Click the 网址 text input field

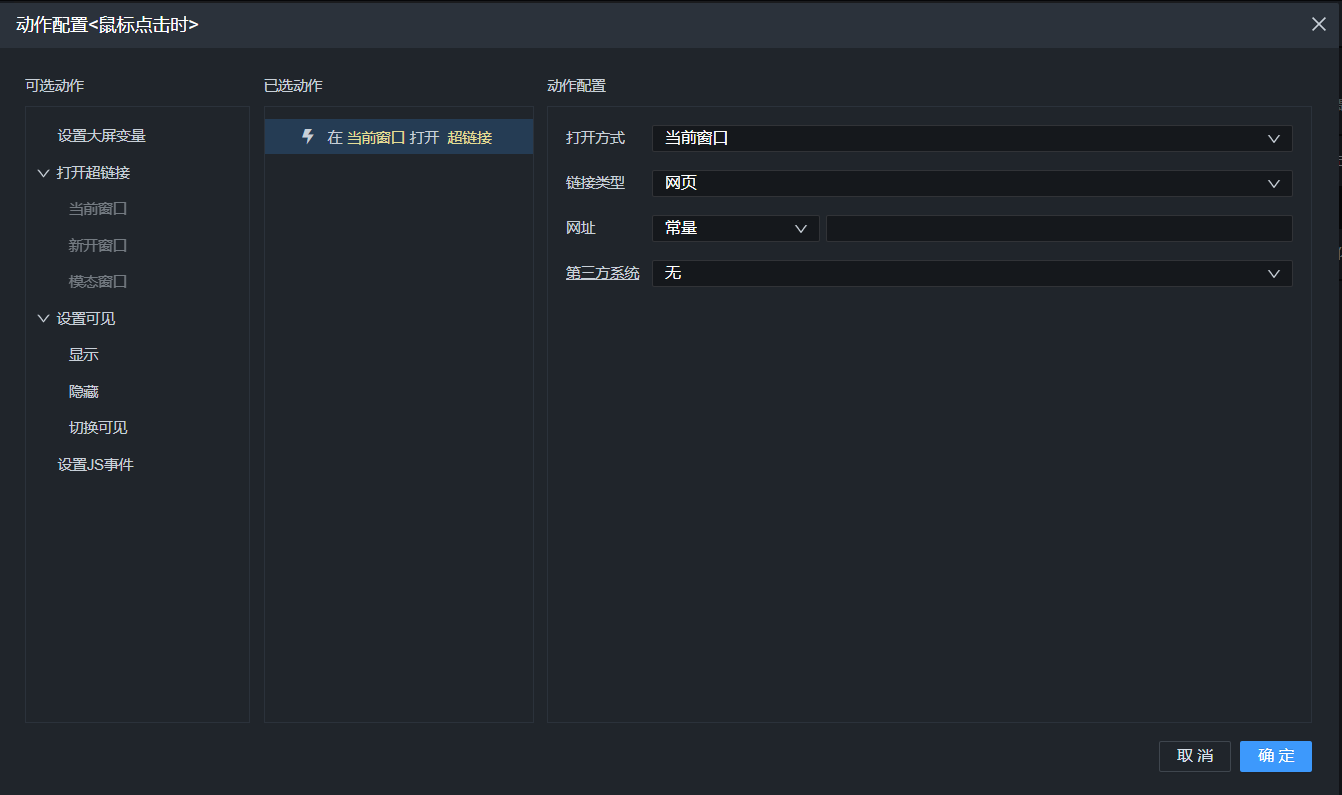[1058, 228]
